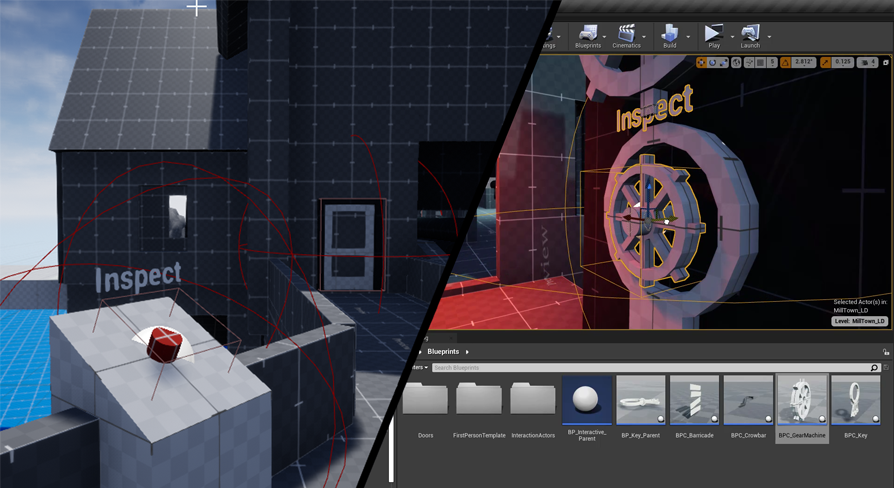Screen dimensions: 894x488
Task: Open grid snap value 5 dropdown
Action: [x=772, y=63]
